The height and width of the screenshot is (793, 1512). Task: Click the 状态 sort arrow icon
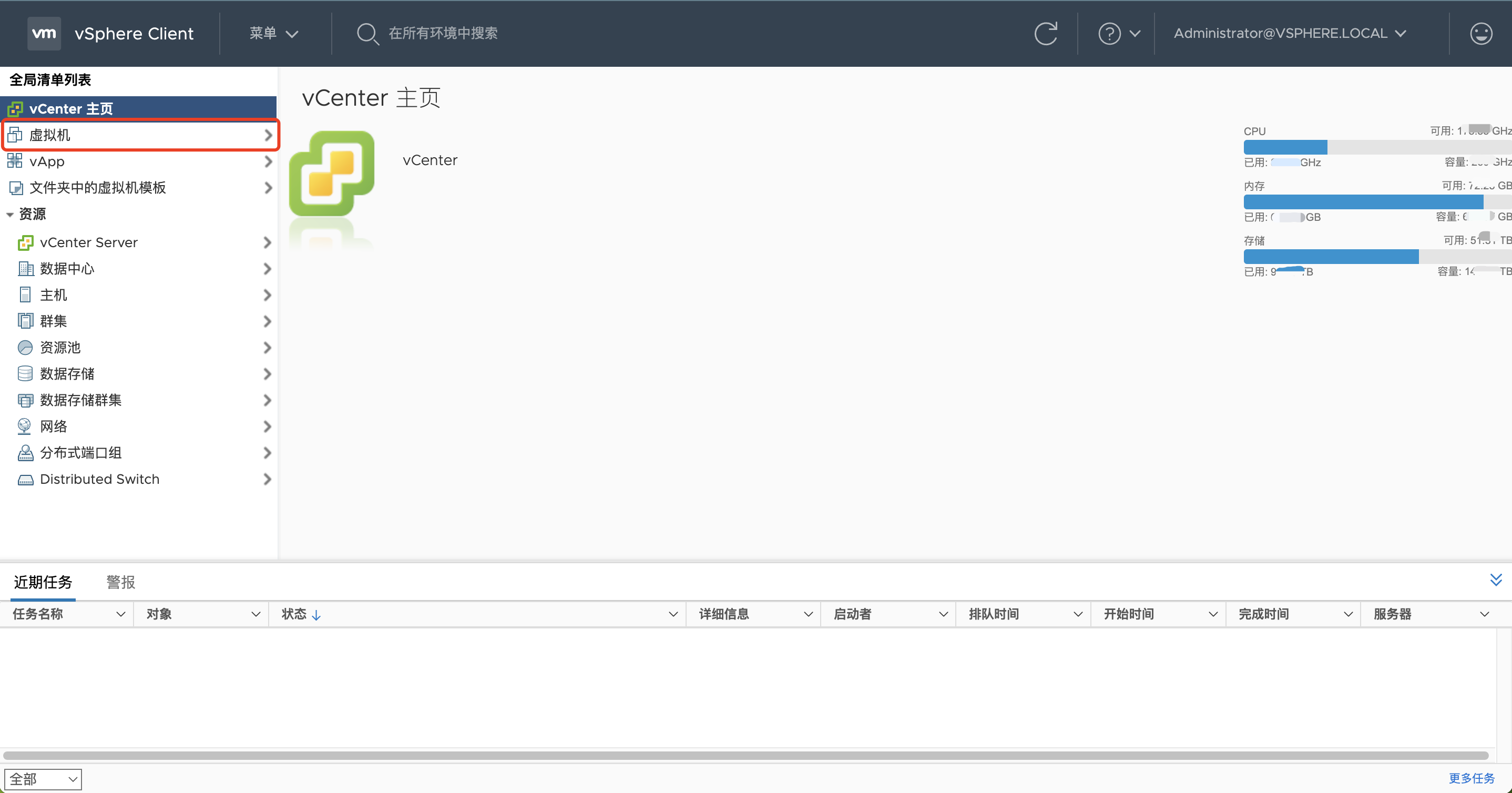click(x=316, y=615)
